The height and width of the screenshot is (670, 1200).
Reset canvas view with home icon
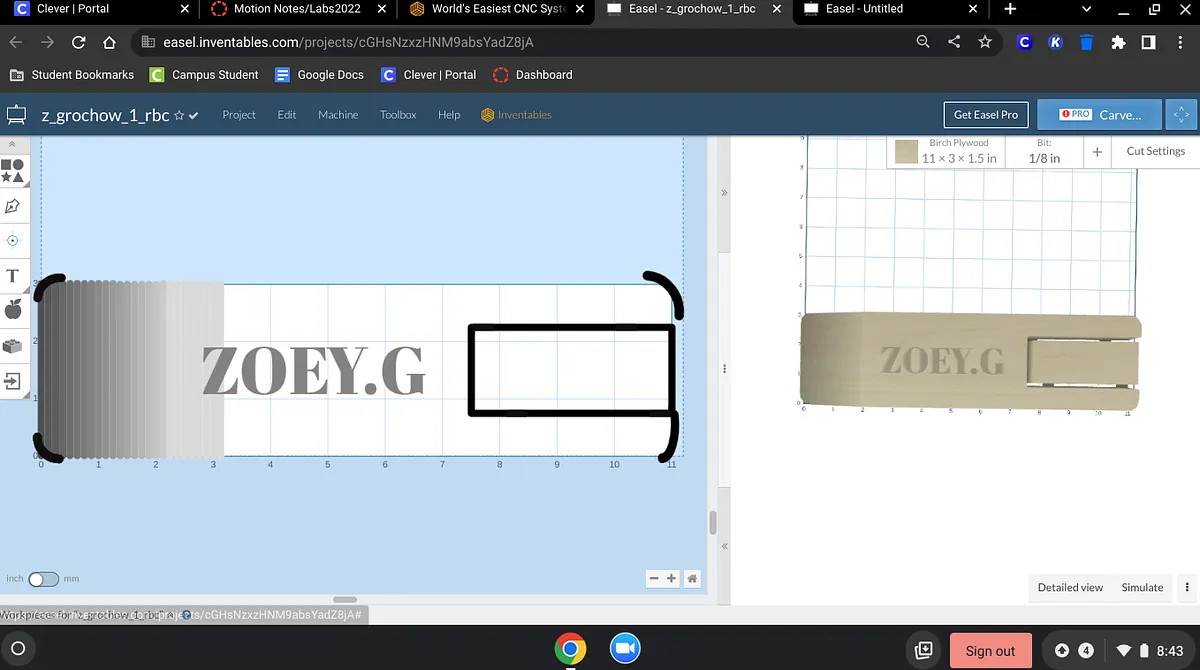[x=692, y=578]
